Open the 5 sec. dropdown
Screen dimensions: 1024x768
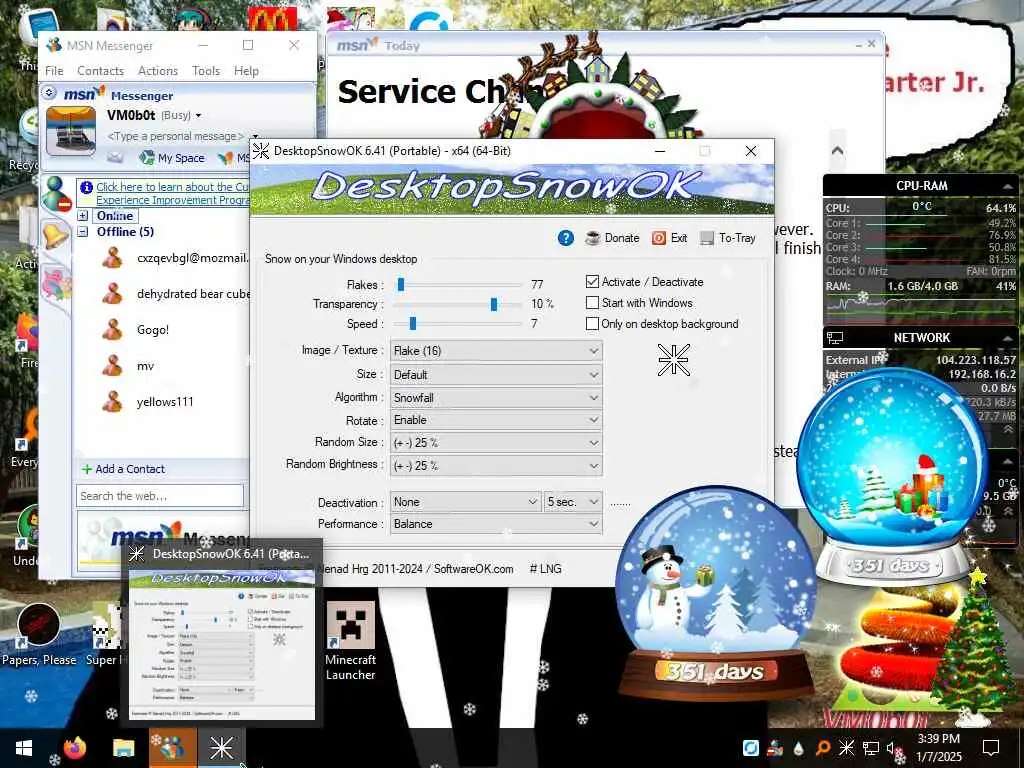(x=573, y=502)
